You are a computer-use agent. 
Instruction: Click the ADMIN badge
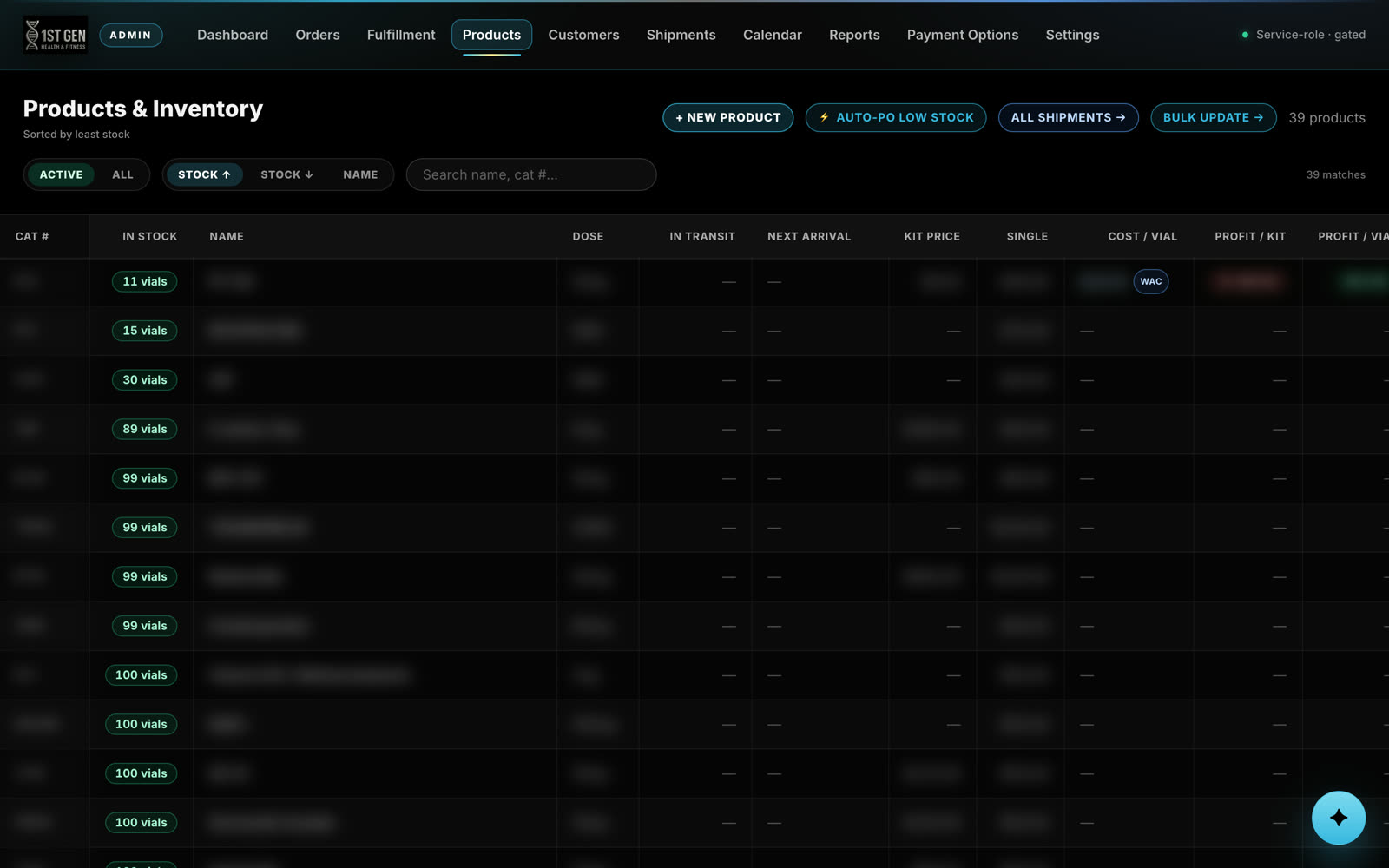[x=130, y=35]
